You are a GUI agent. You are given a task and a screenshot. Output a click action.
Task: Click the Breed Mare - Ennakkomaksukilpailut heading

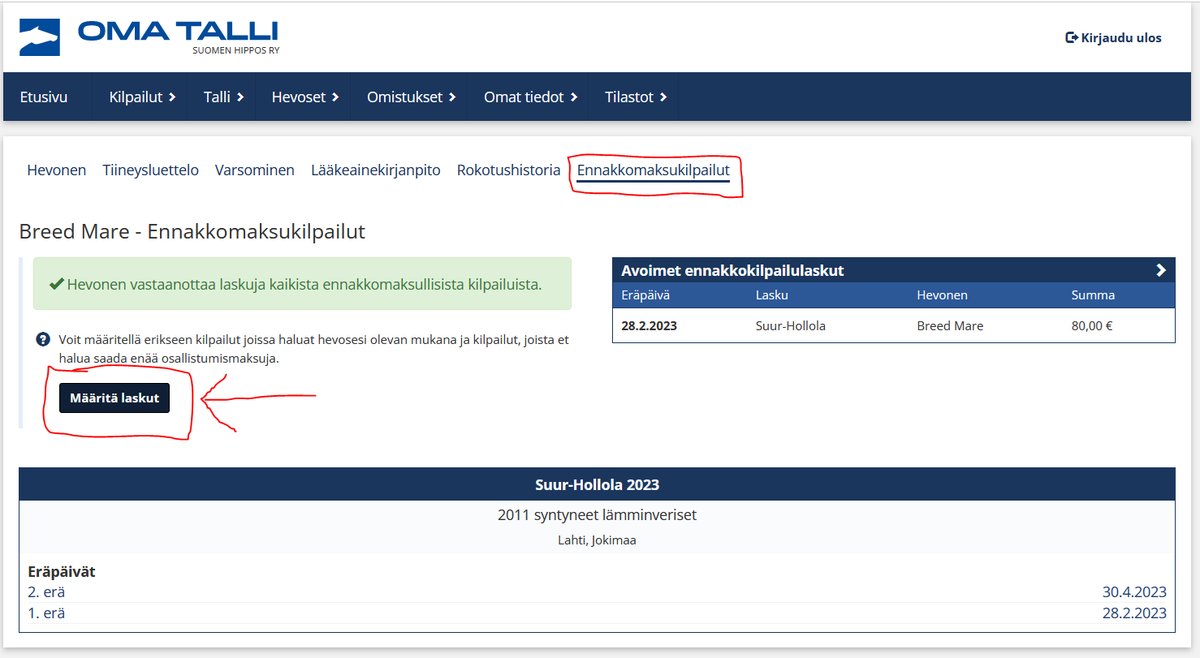[192, 231]
